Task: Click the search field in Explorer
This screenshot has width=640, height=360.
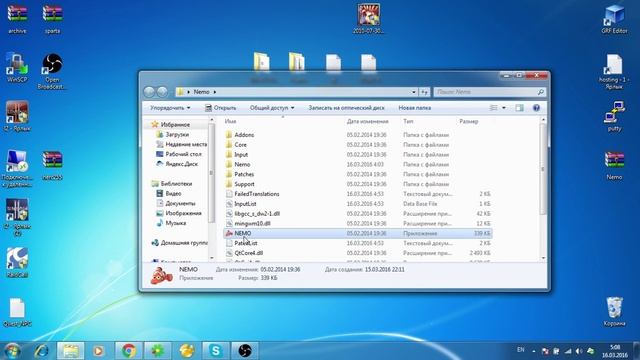Action: pyautogui.click(x=489, y=92)
